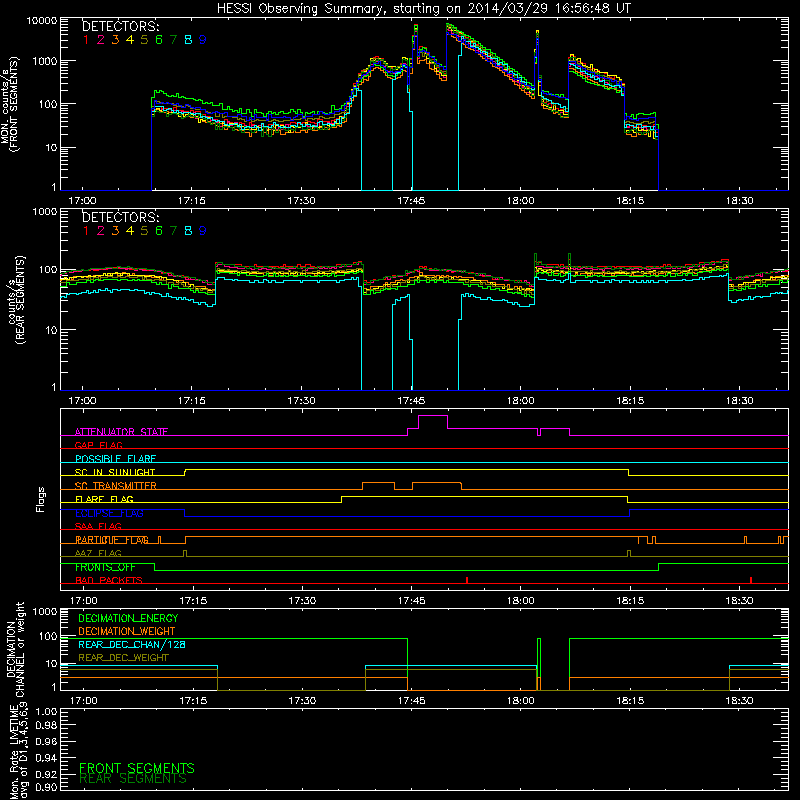Click the SC IN SUNLIGHT flag label
This screenshot has width=800, height=800.
(115, 472)
